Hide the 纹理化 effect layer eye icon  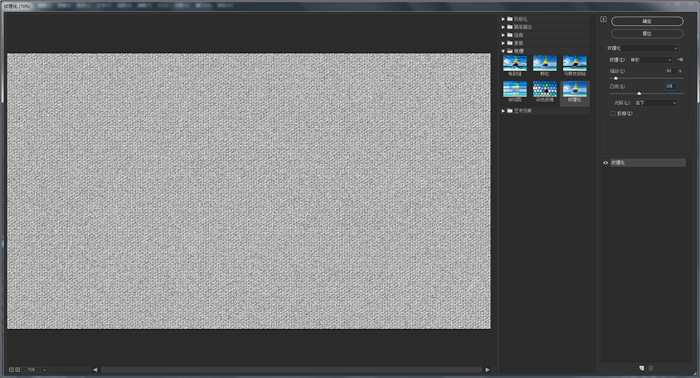coord(605,163)
